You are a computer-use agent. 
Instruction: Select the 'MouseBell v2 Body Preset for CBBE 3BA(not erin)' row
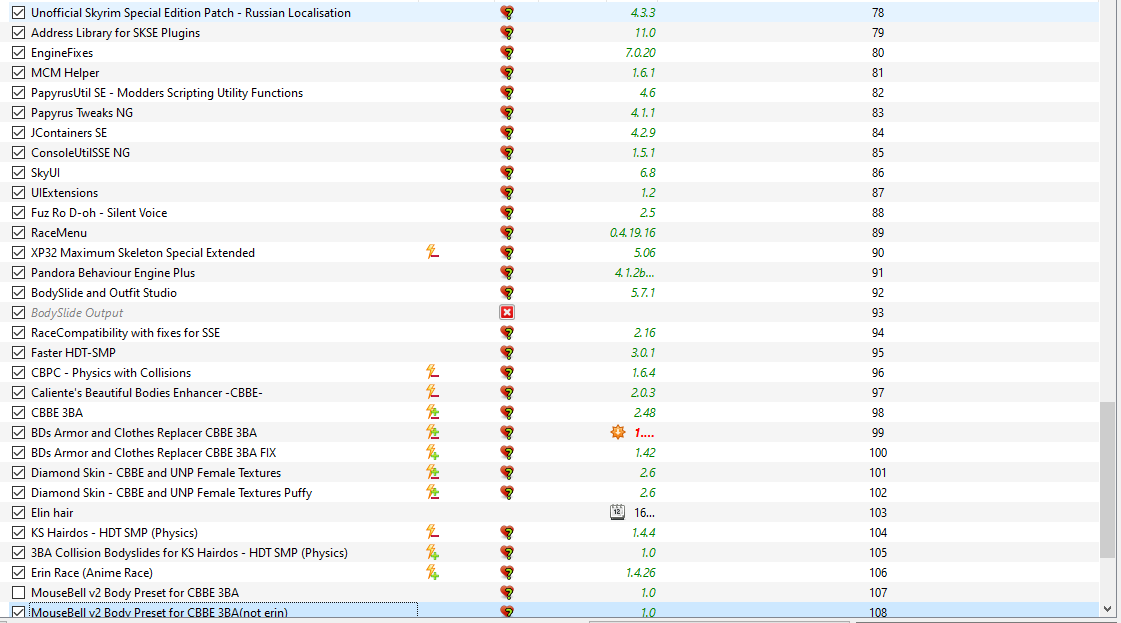(549, 612)
